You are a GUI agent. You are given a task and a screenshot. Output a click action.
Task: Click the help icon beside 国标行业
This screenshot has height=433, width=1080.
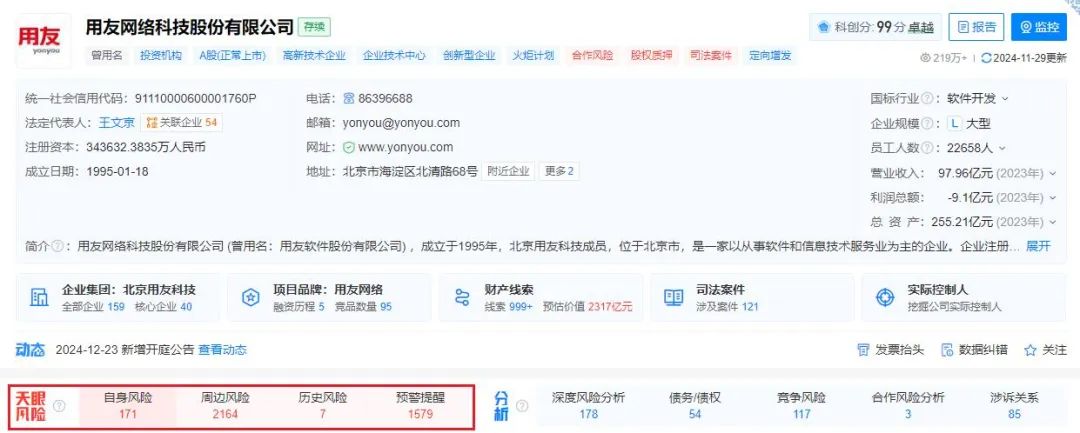point(927,98)
